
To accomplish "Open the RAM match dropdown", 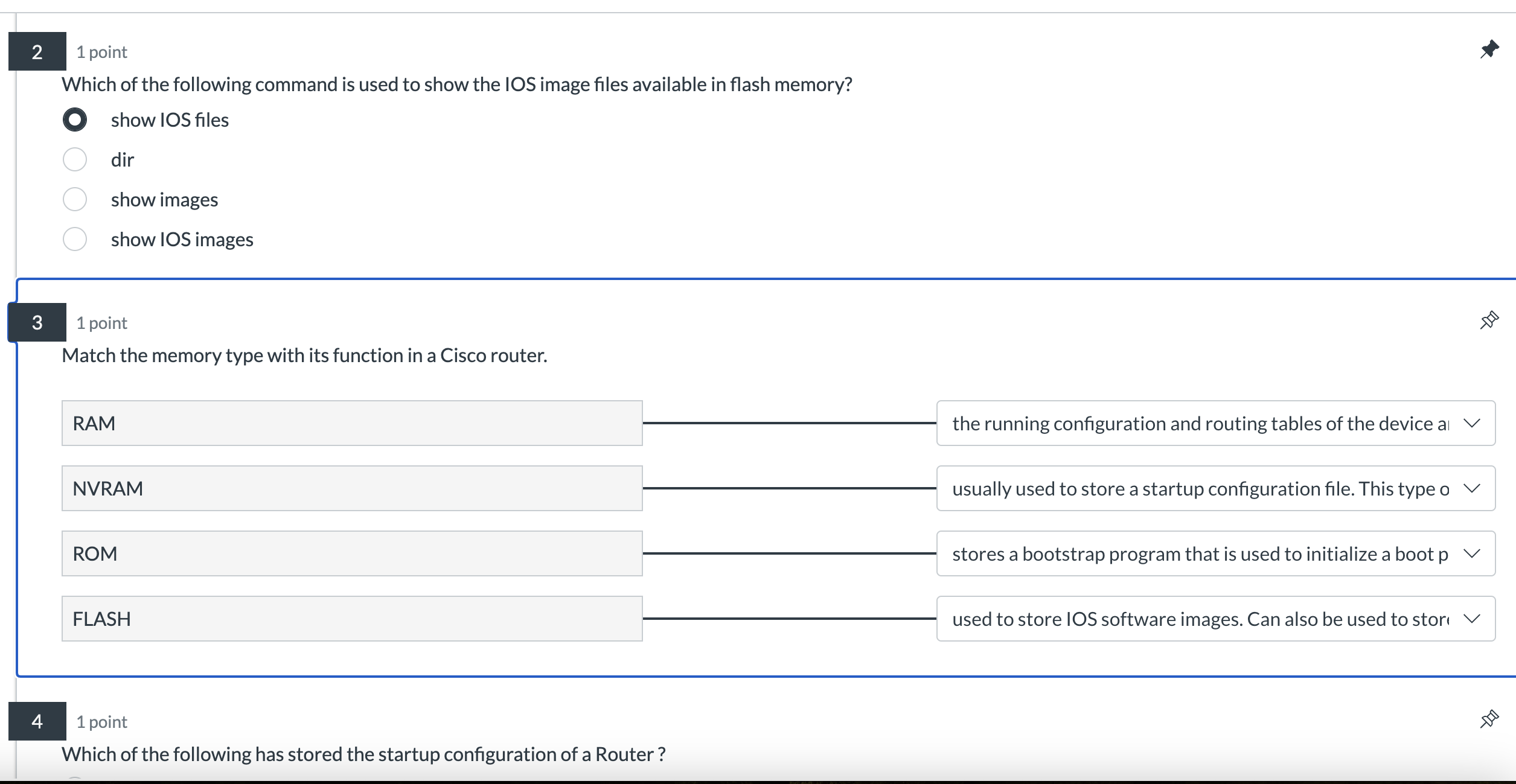I will pyautogui.click(x=1215, y=423).
